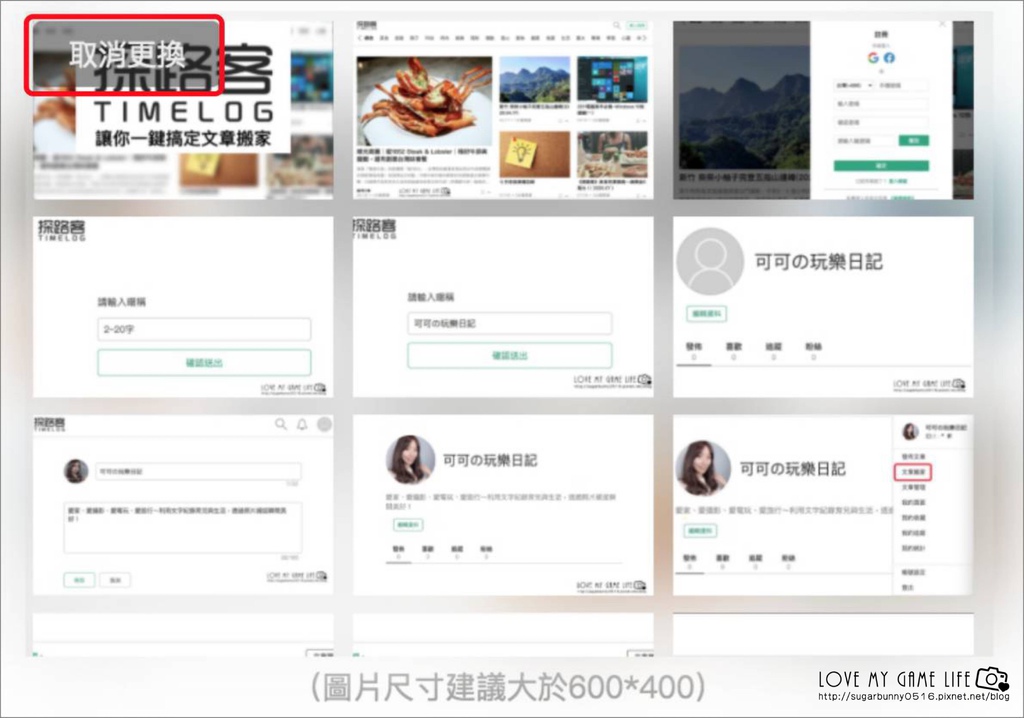1024x718 pixels.
Task: Click the text (圖片尺寸建議大於600*400)
Action: (x=507, y=687)
